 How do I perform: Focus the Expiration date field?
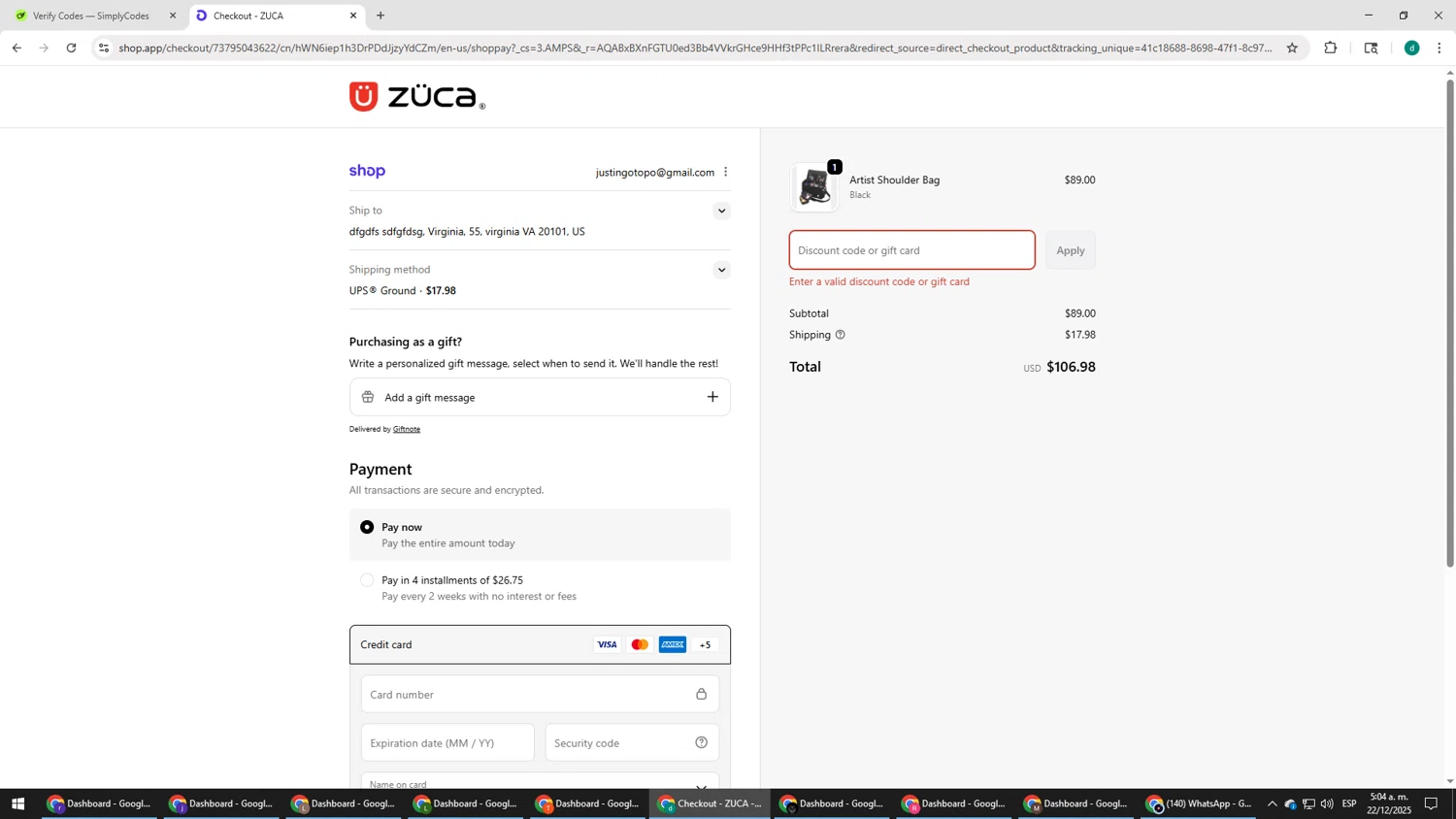pos(447,742)
